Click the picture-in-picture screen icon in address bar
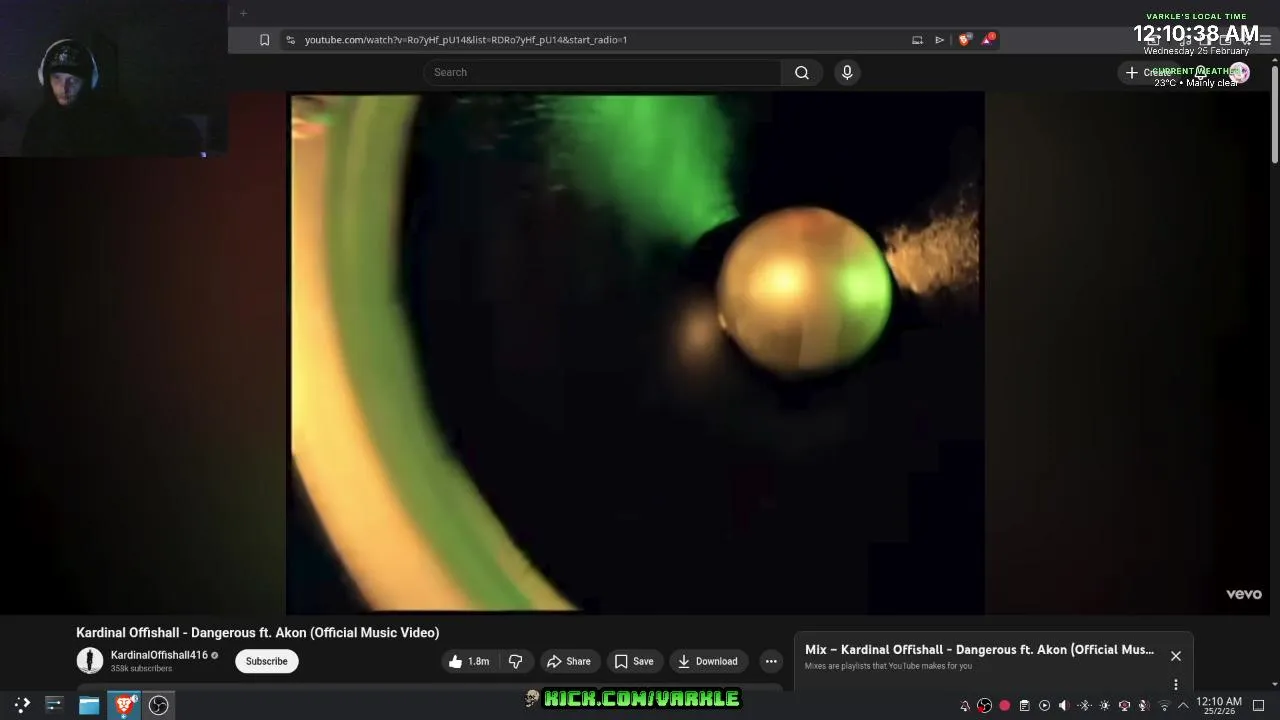1280x720 pixels. tap(917, 40)
